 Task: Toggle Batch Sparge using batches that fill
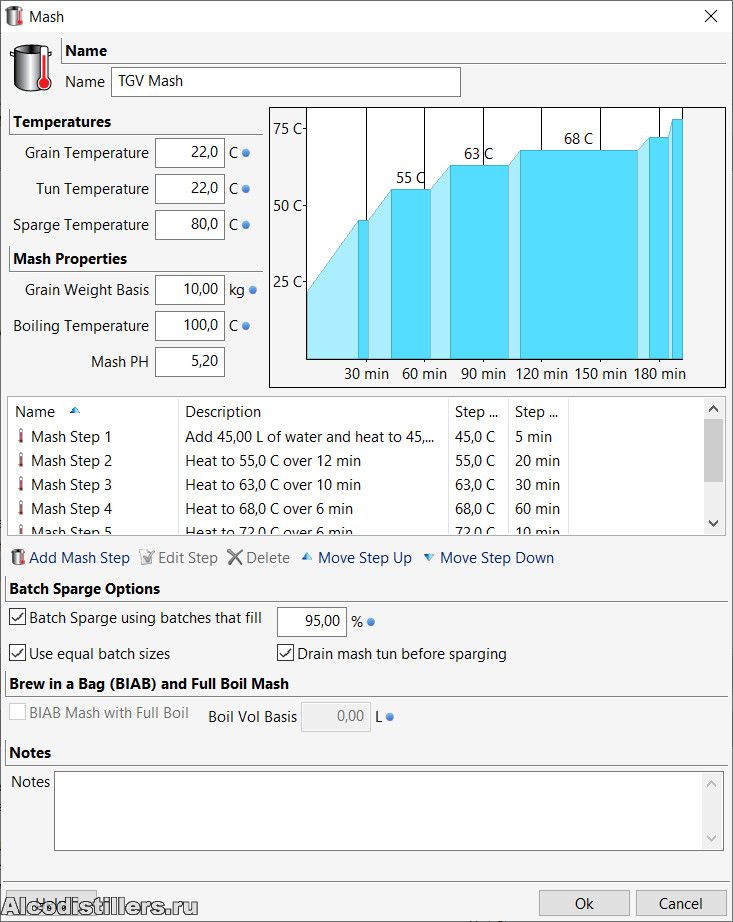[x=18, y=618]
